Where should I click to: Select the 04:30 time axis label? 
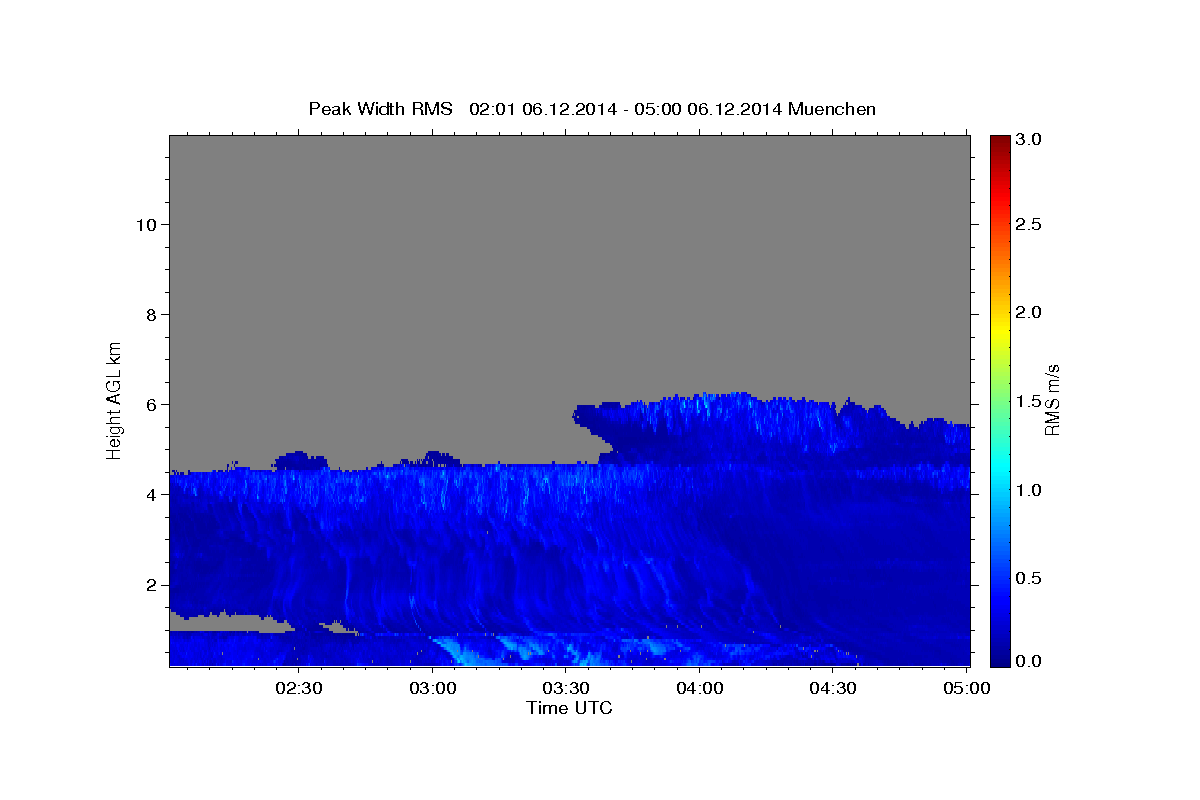832,688
